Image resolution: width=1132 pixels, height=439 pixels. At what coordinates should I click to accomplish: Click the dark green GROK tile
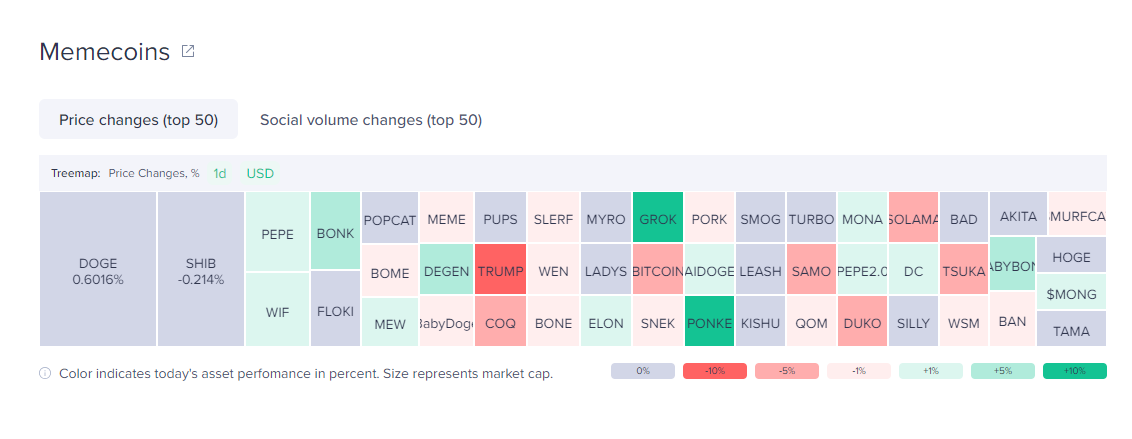658,217
